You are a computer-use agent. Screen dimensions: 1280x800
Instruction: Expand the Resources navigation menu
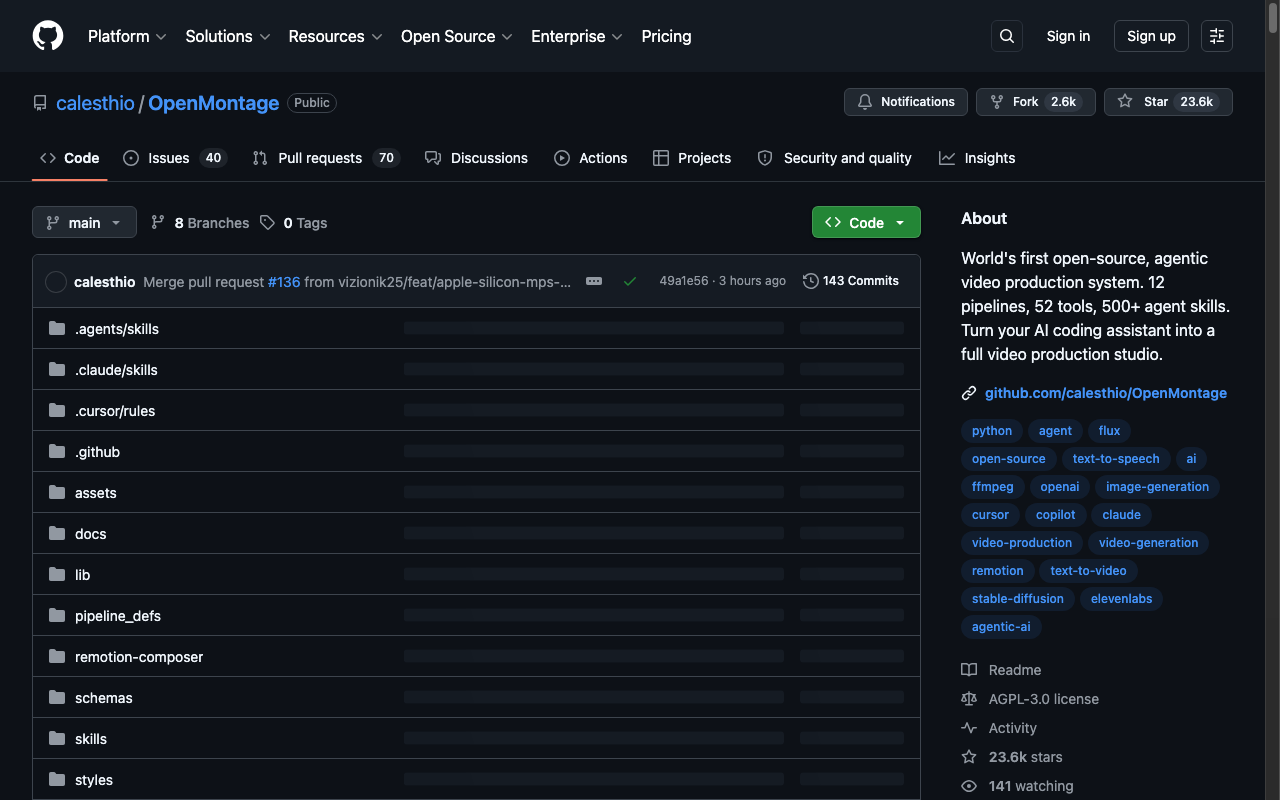(x=335, y=36)
